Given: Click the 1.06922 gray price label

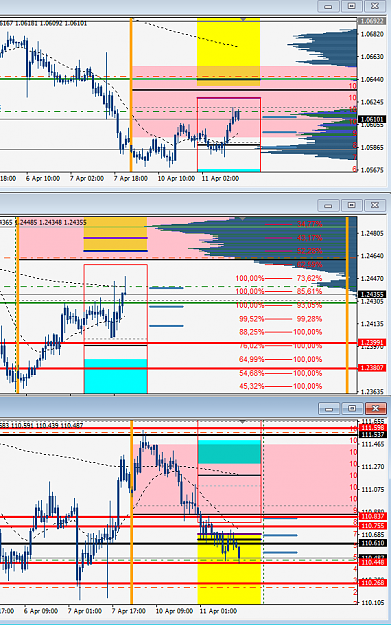Looking at the screenshot, I should (372, 21).
